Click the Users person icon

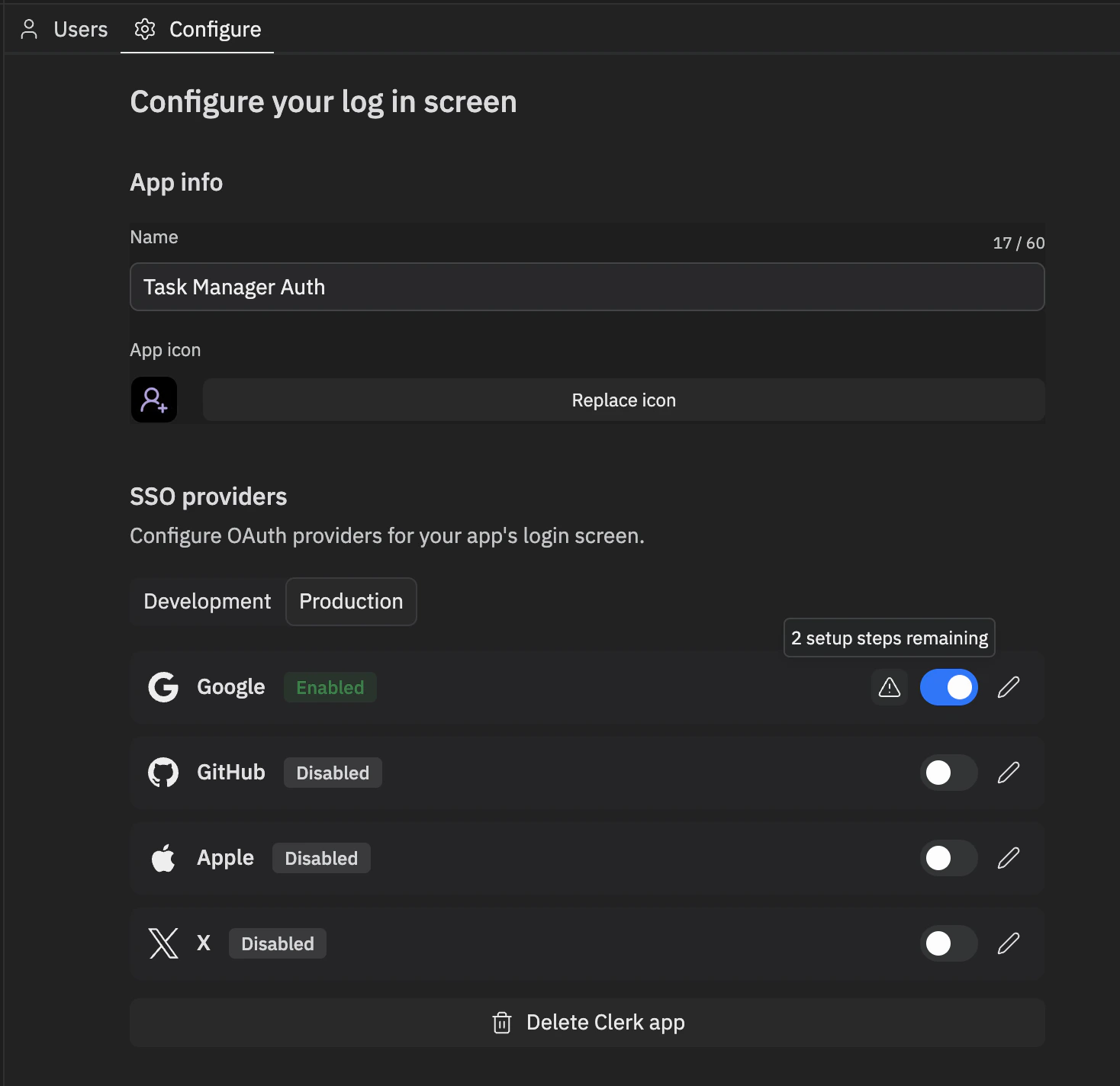29,29
